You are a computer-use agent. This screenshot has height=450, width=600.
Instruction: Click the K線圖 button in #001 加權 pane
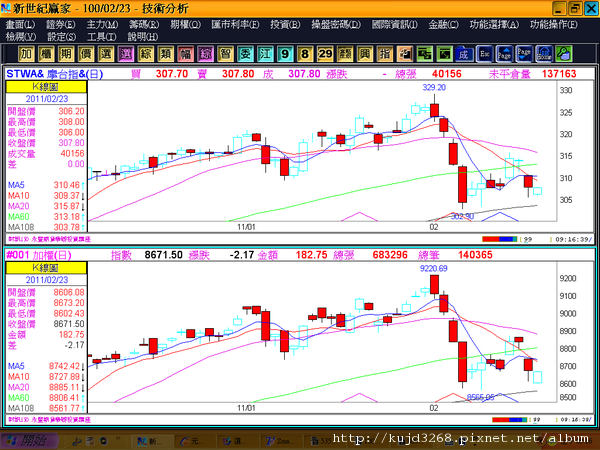click(x=46, y=268)
